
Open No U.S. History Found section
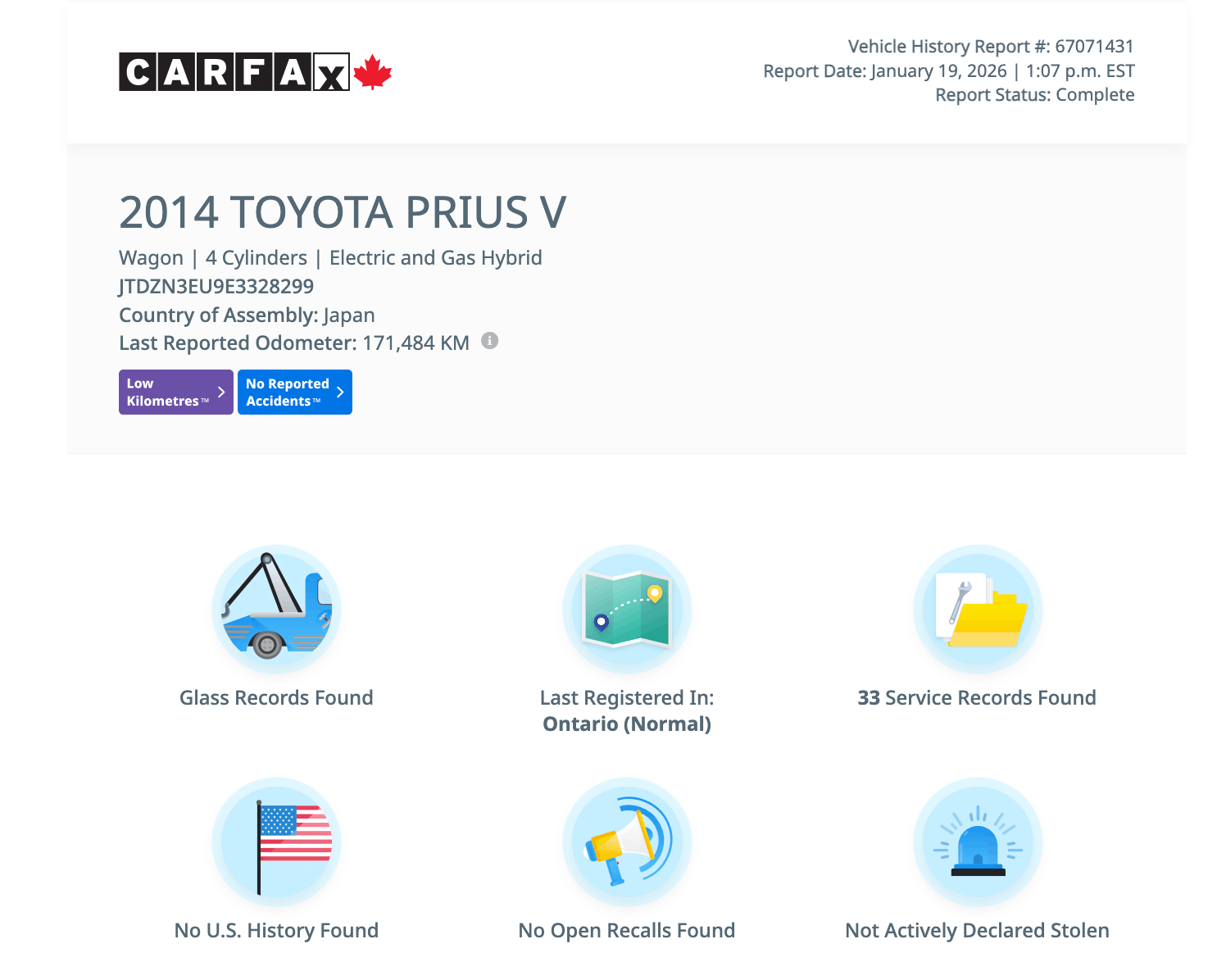point(276,931)
